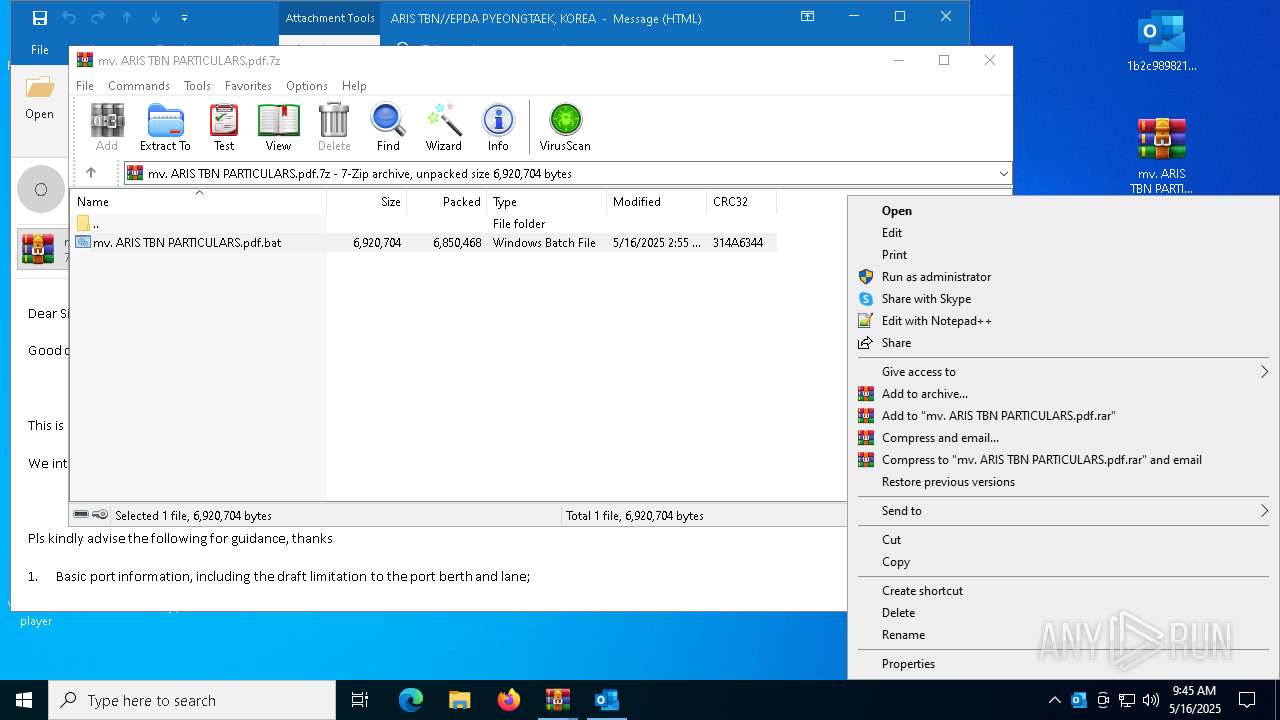The height and width of the screenshot is (720, 1280).
Task: Click the Windows Start button
Action: tap(24, 700)
